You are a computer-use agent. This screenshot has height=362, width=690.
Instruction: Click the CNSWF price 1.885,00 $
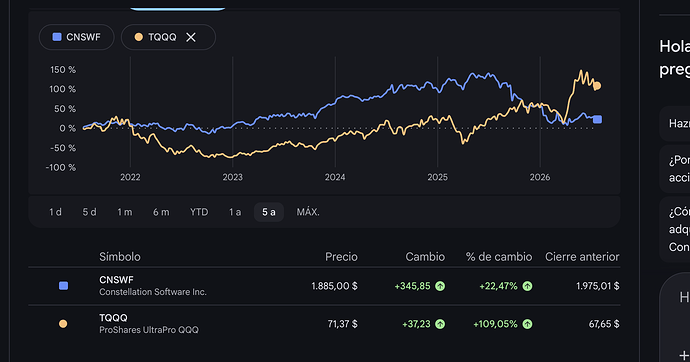[334, 286]
